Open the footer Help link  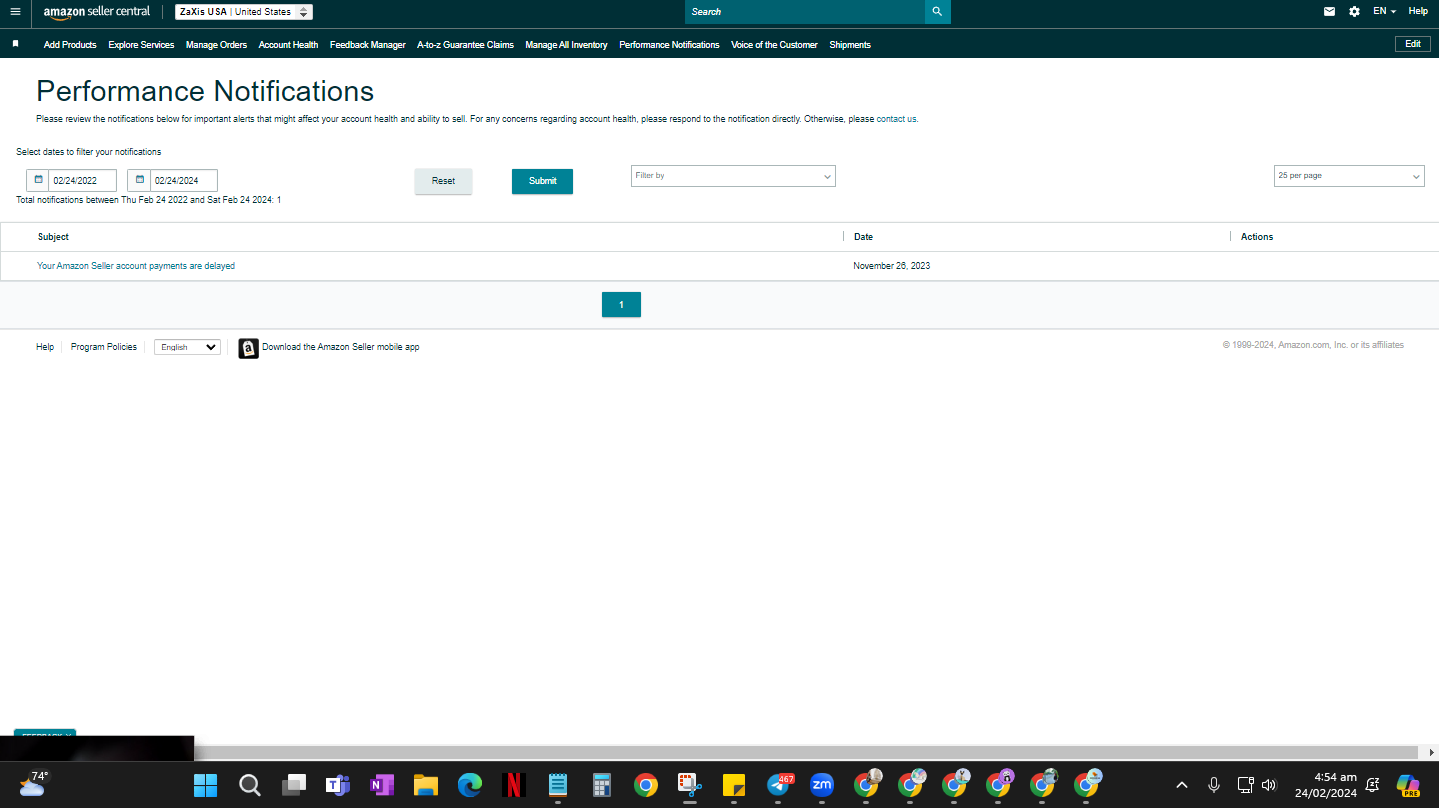click(45, 347)
